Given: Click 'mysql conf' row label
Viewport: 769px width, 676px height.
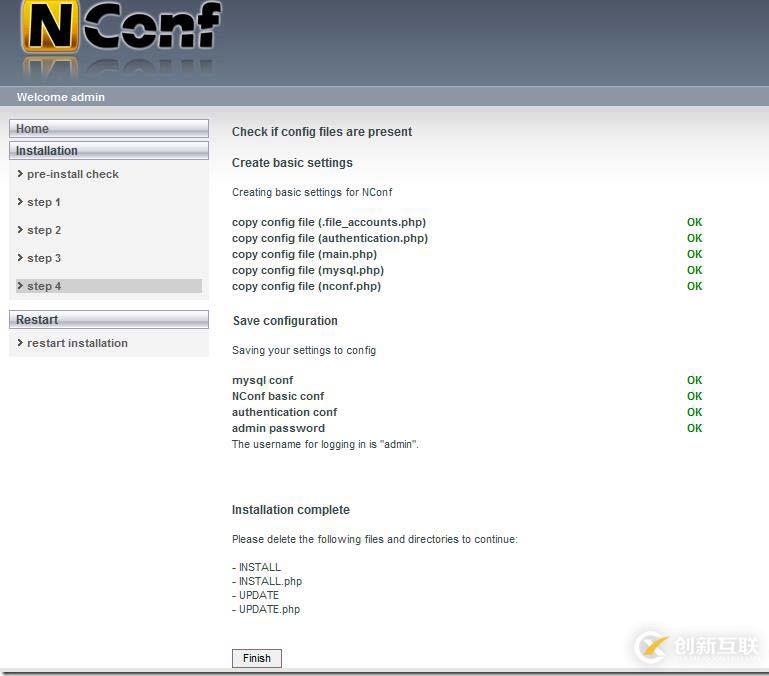Looking at the screenshot, I should [x=262, y=380].
